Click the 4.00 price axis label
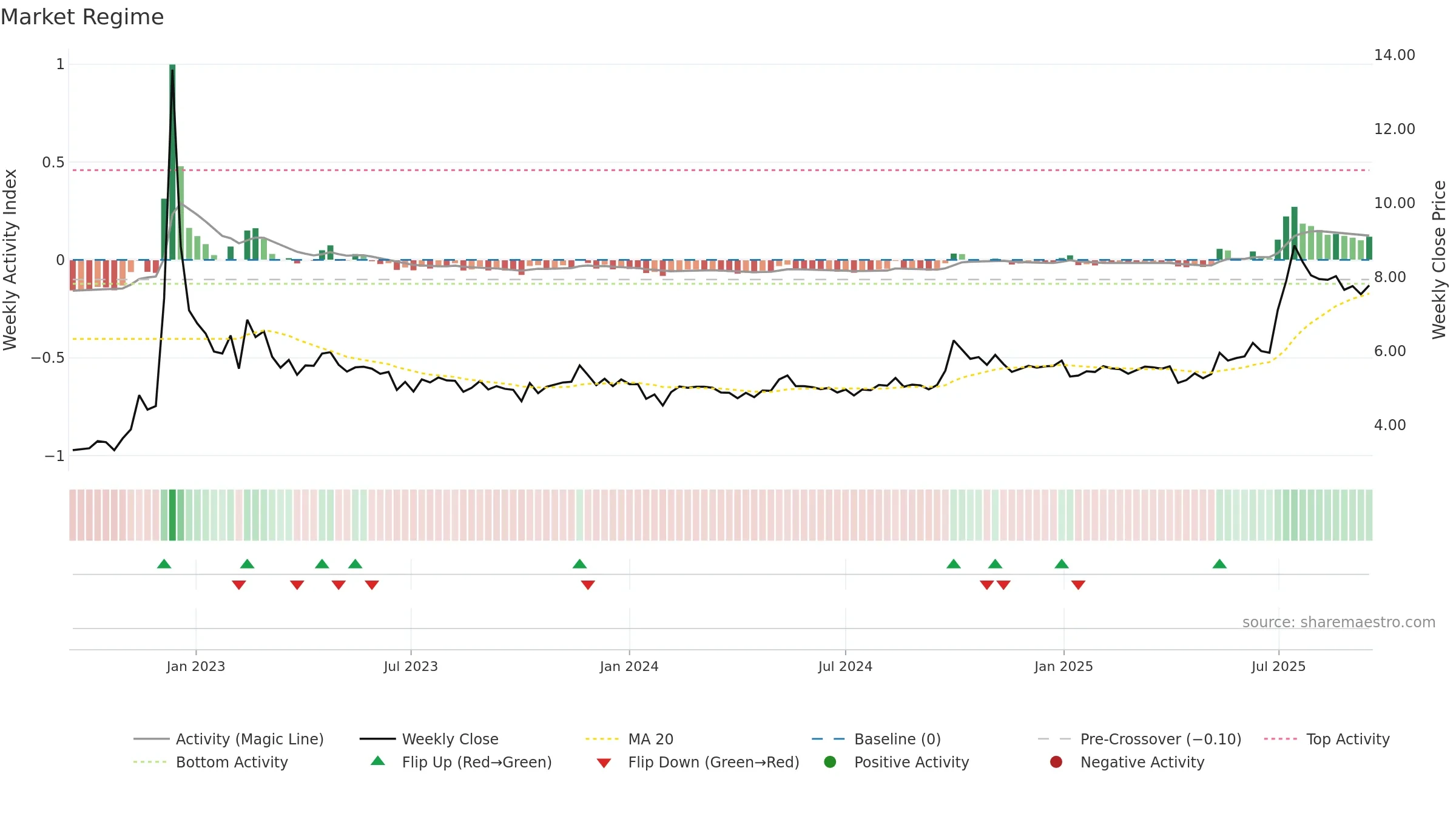 click(x=1390, y=425)
